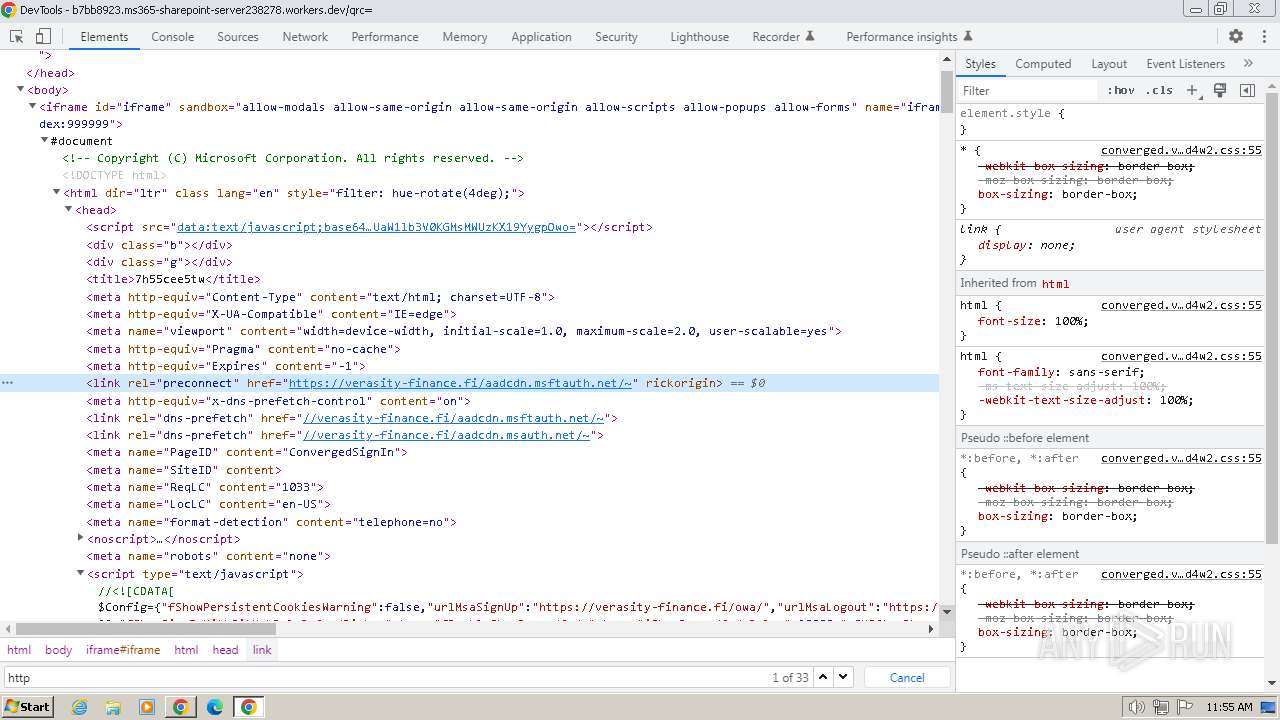This screenshot has height=720, width=1280.
Task: Click link in the breadcrumb
Action: pos(262,649)
